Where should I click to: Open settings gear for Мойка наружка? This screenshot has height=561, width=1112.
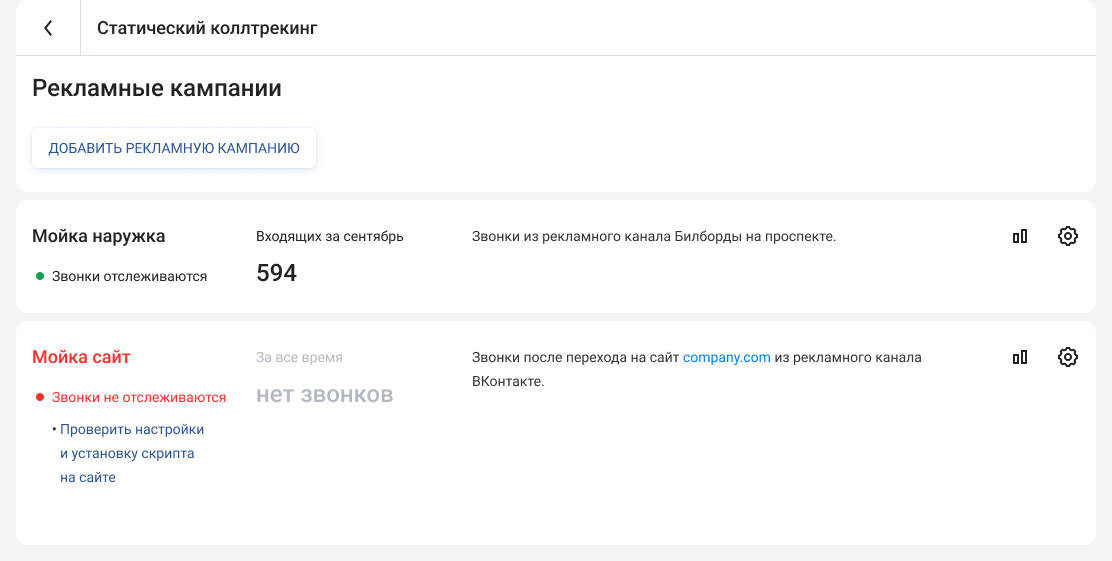(1068, 237)
